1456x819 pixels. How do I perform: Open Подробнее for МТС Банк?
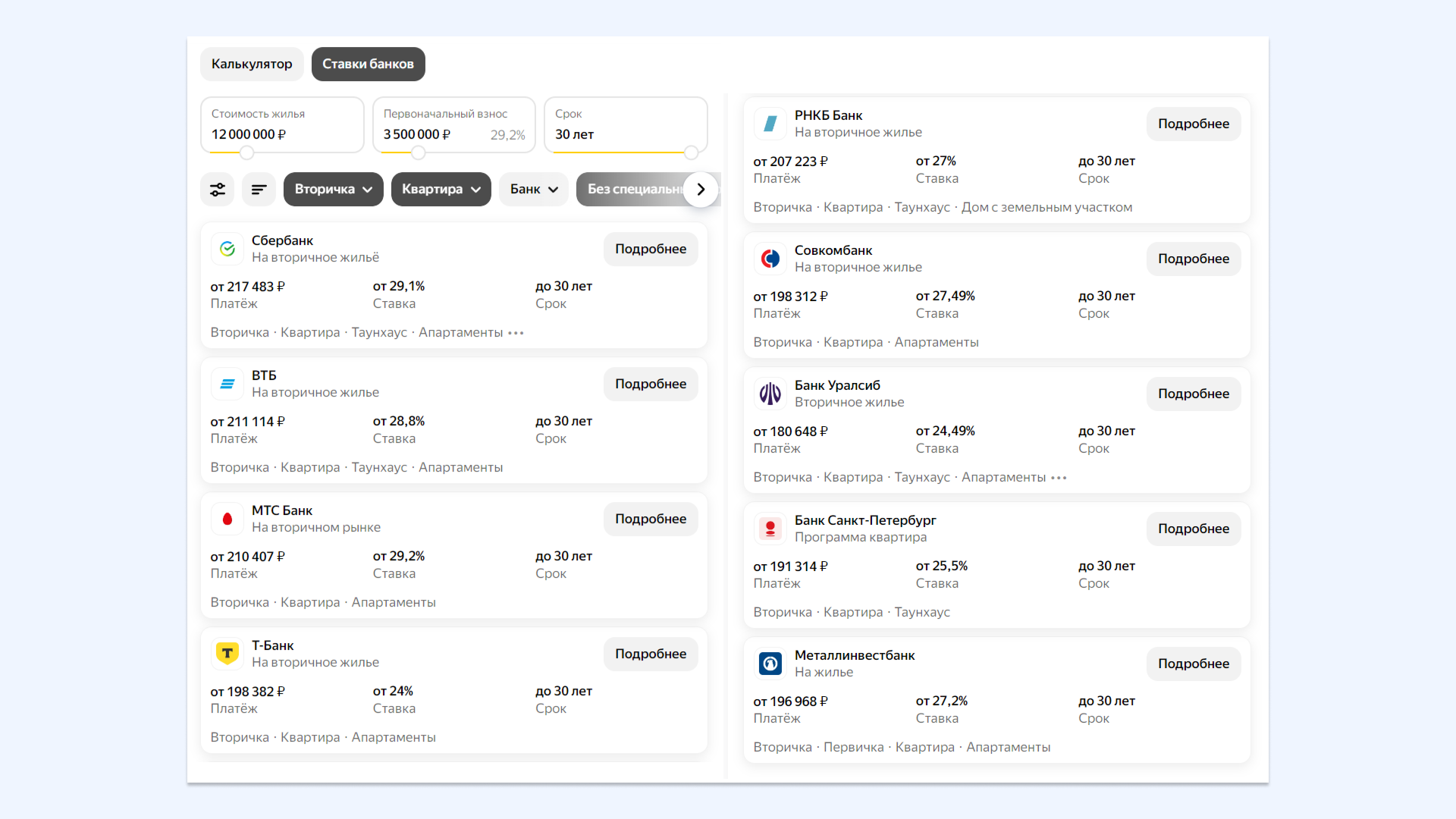651,519
